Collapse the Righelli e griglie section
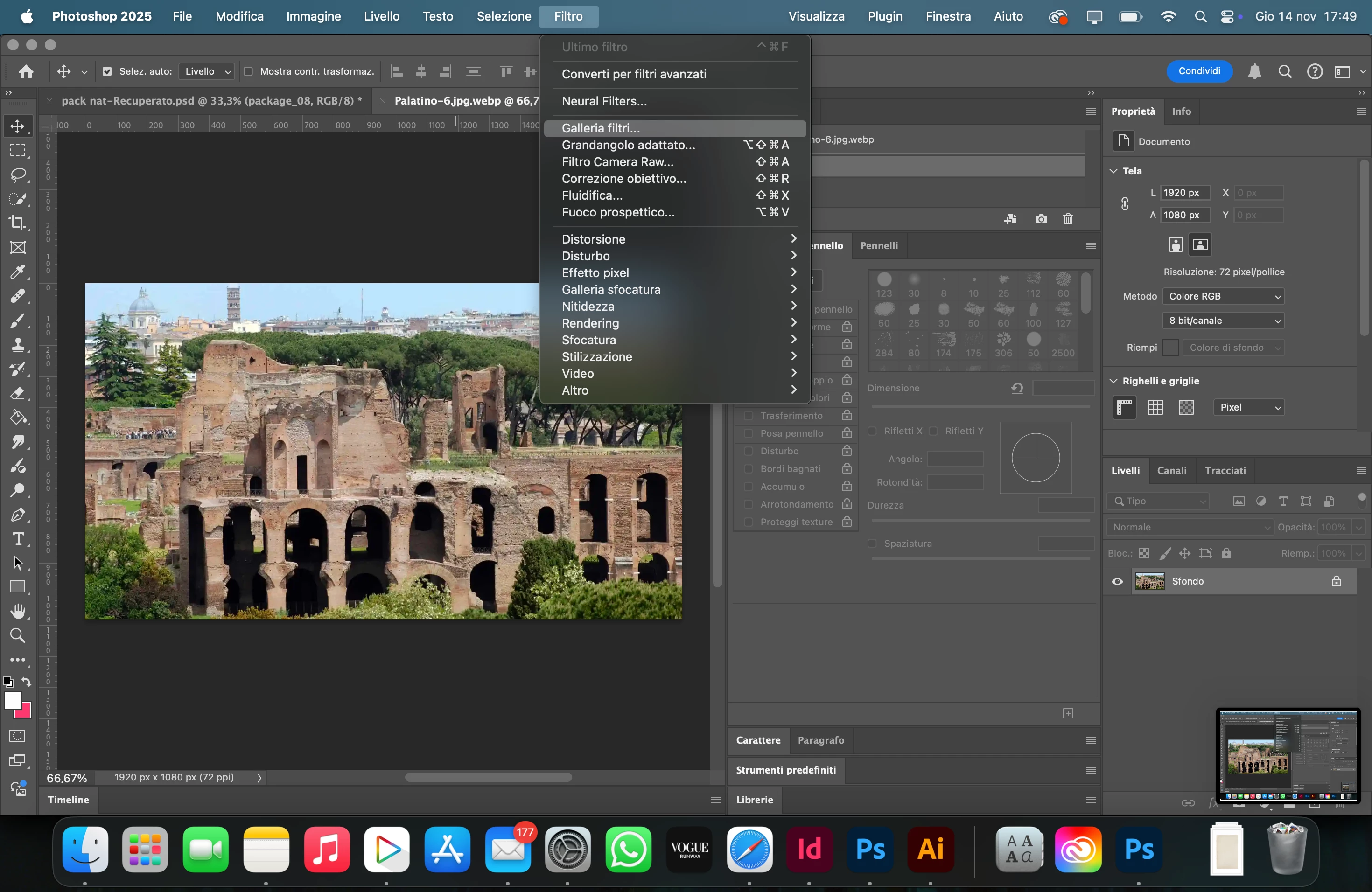Image resolution: width=1372 pixels, height=892 pixels. point(1114,381)
